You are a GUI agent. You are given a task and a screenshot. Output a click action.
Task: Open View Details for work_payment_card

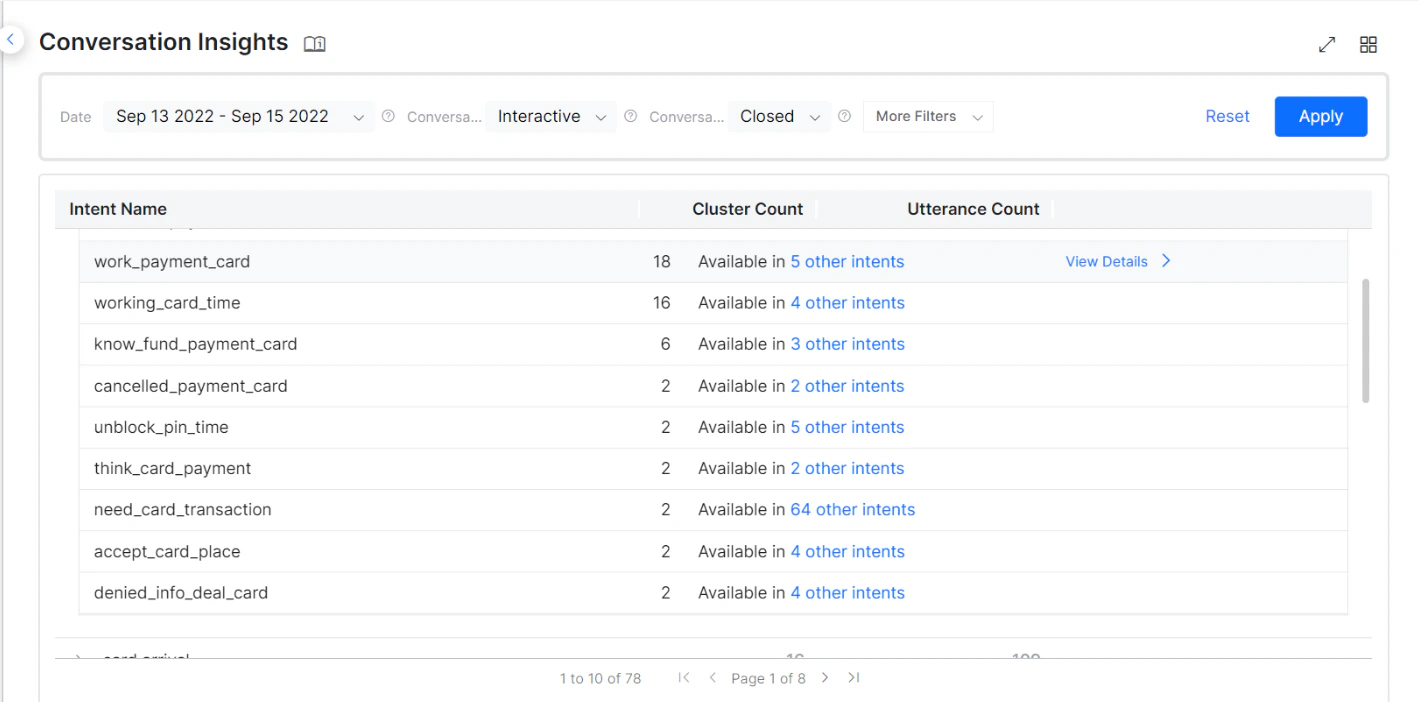[1106, 261]
